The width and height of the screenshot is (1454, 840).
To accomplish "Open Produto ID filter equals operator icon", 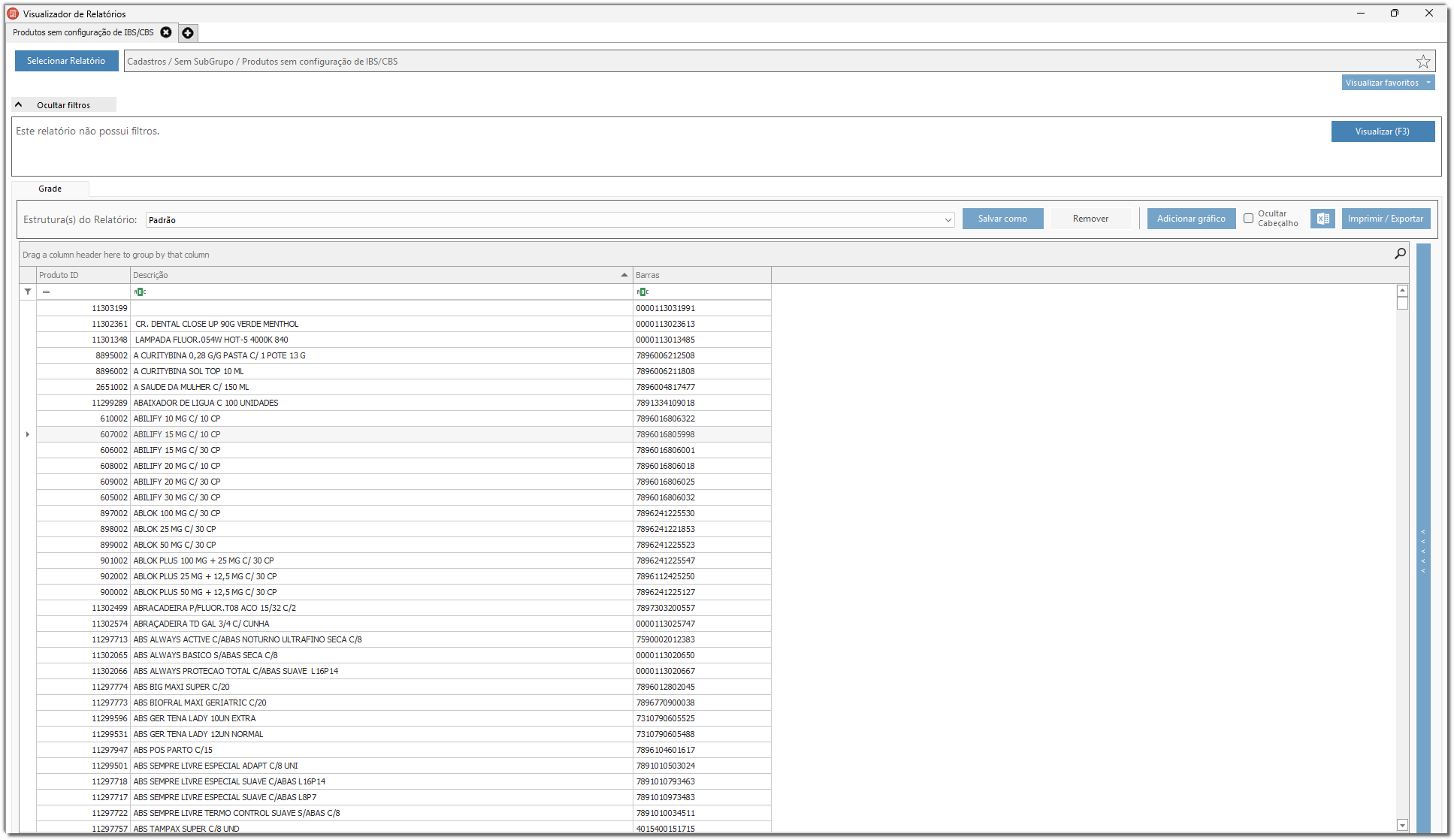I will point(46,292).
